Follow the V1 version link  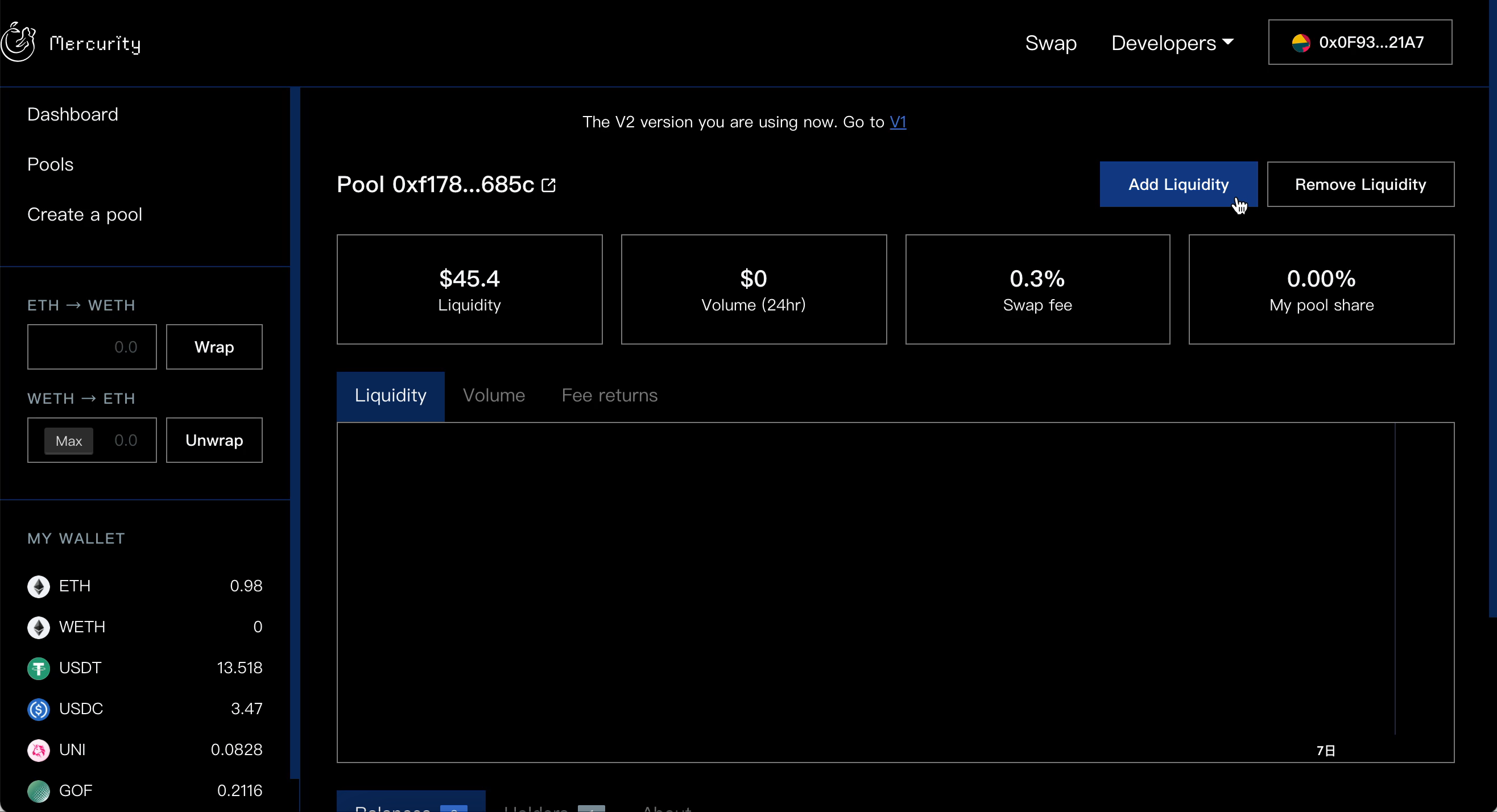(x=898, y=122)
